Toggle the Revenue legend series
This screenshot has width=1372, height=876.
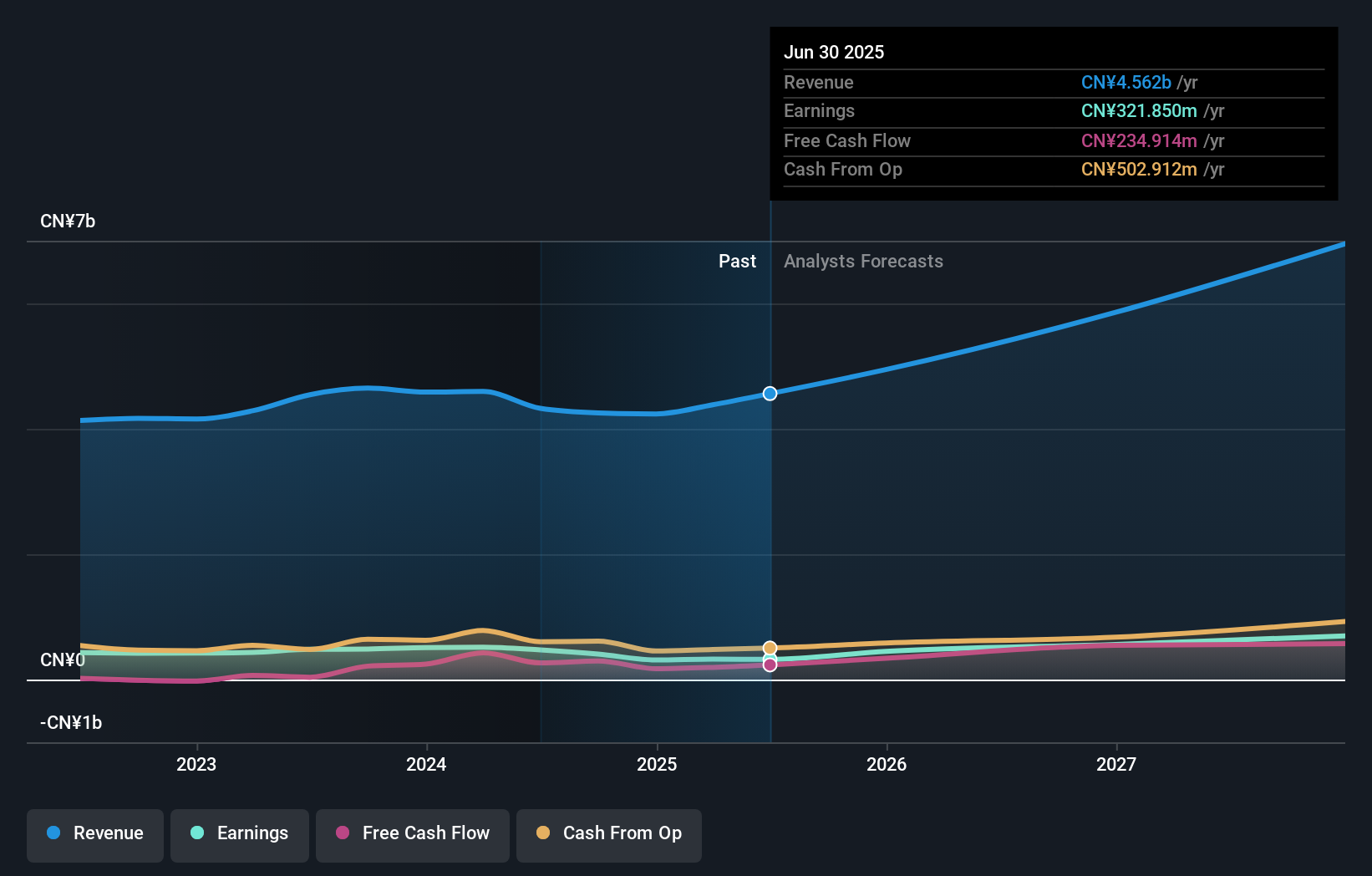click(x=95, y=835)
